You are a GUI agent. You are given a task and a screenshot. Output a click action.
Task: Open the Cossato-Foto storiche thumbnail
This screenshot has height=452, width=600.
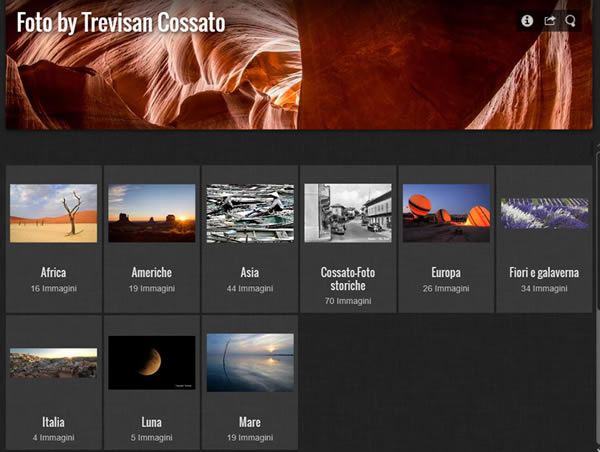pos(348,213)
